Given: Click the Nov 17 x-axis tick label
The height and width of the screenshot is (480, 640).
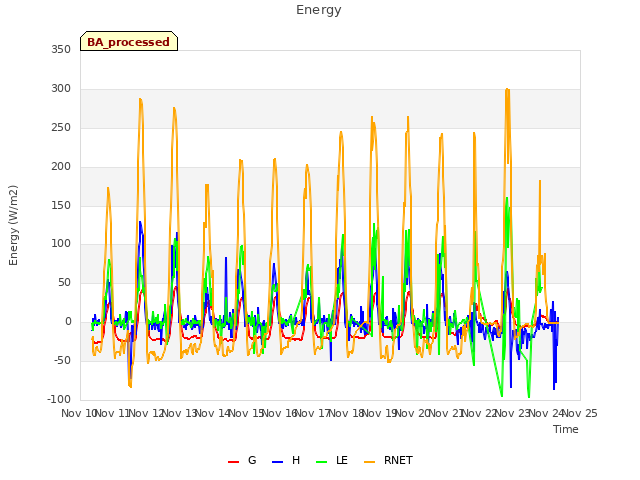Looking at the screenshot, I should point(312,413).
